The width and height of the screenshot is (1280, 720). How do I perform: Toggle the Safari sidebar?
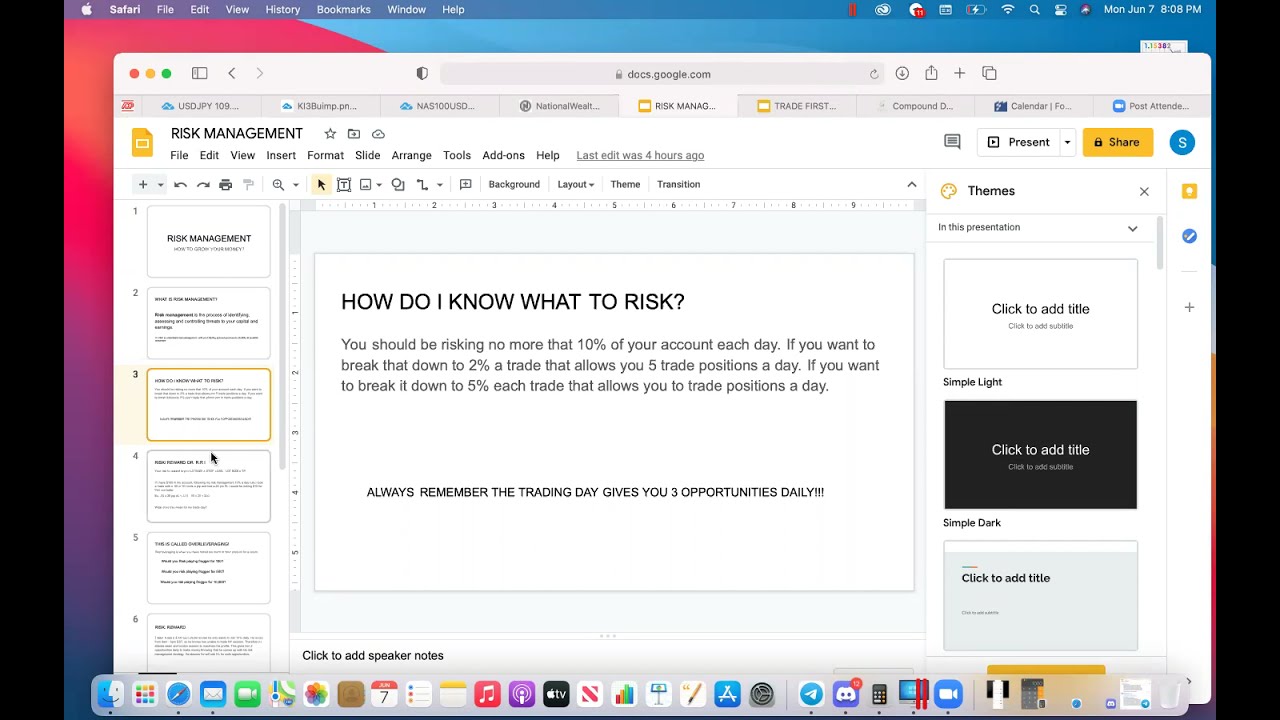pyautogui.click(x=199, y=73)
